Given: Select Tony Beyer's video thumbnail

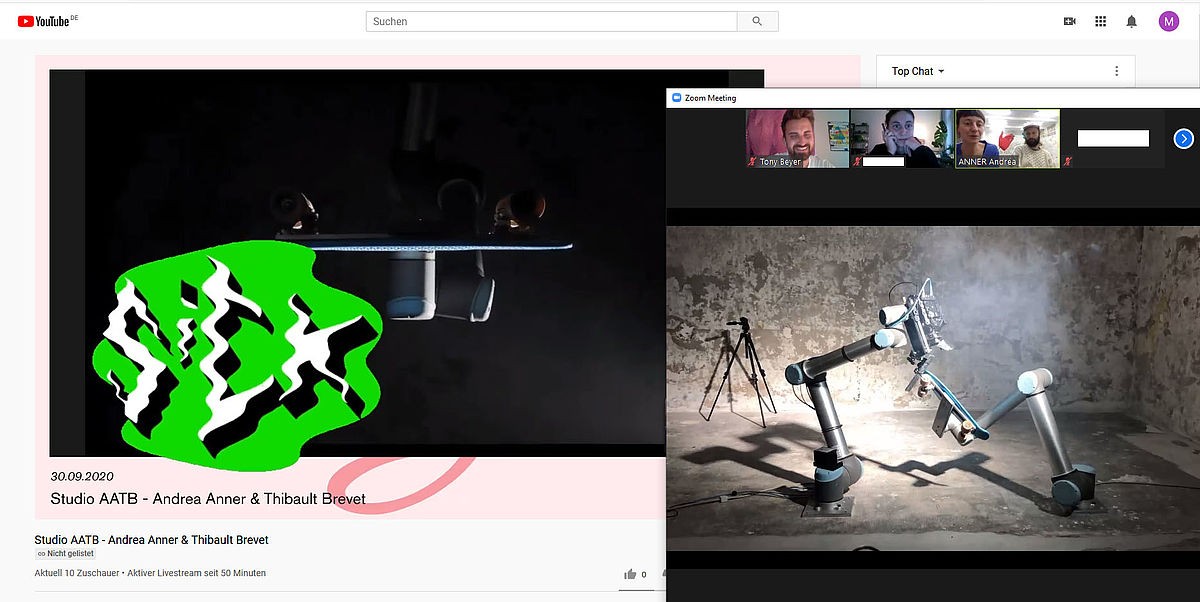Looking at the screenshot, I should pyautogui.click(x=797, y=135).
